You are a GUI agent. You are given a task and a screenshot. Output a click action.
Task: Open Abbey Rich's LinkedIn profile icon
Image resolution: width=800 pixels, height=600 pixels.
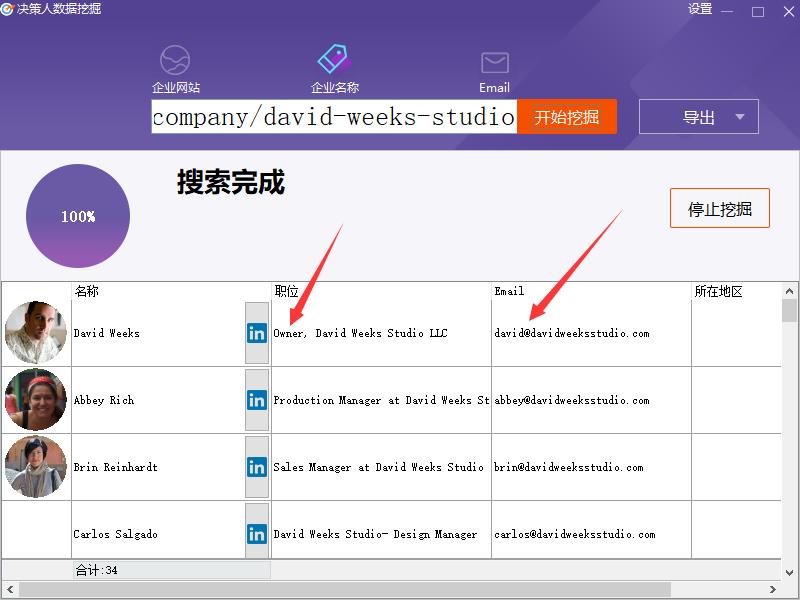click(x=257, y=400)
